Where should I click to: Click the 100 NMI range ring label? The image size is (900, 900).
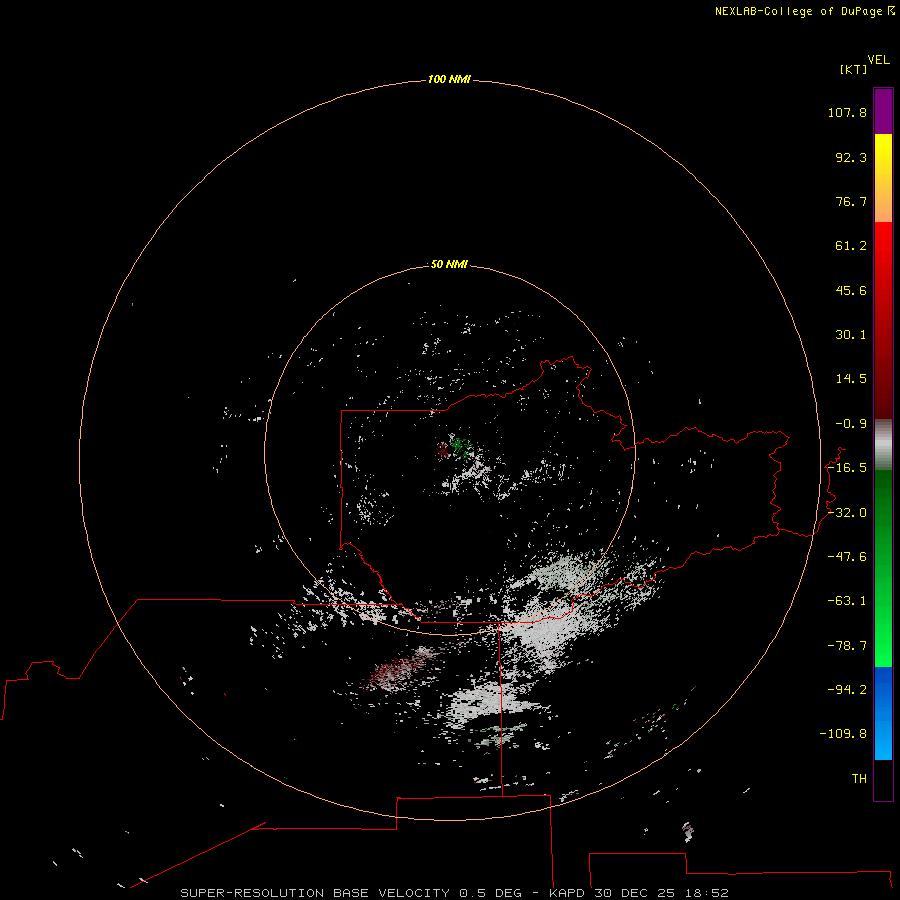click(449, 79)
